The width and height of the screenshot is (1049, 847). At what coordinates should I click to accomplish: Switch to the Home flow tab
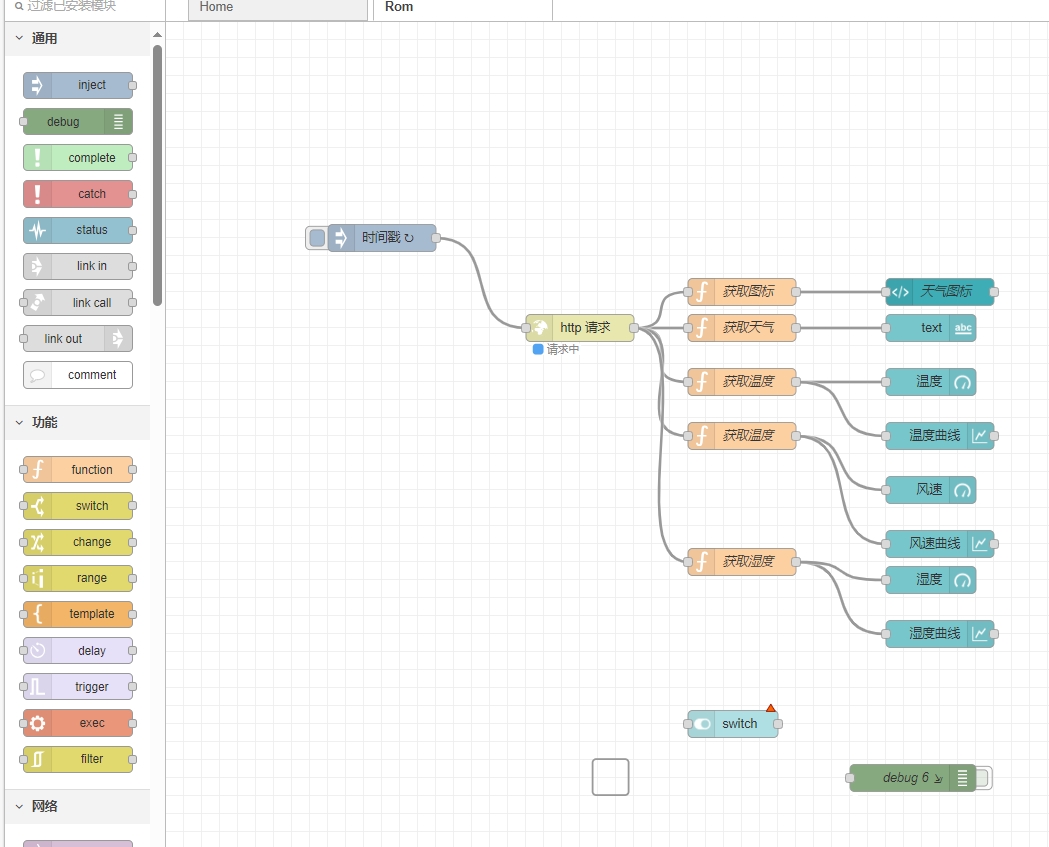tap(277, 8)
